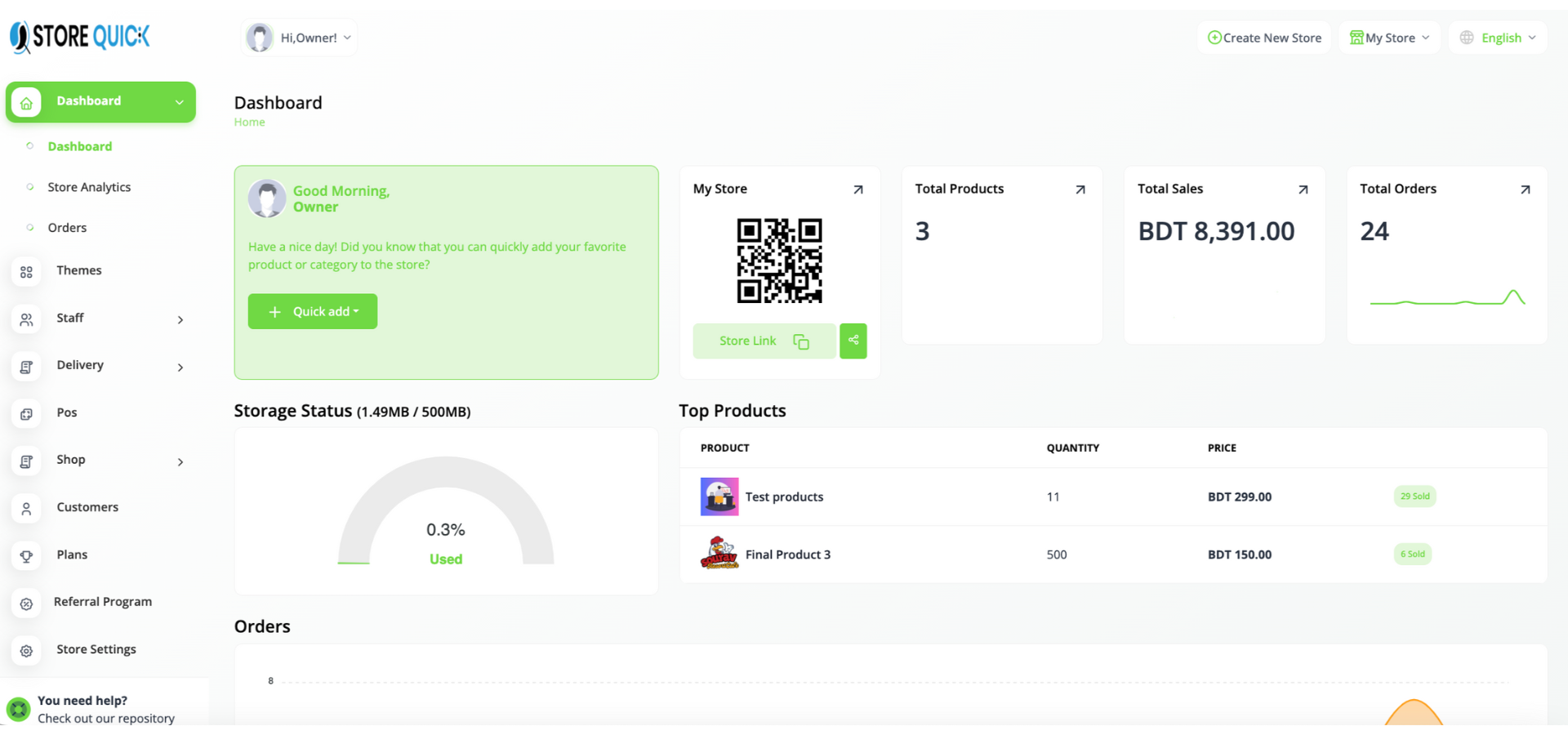Click the Referral Program icon
This screenshot has width=1568, height=735.
coord(26,604)
